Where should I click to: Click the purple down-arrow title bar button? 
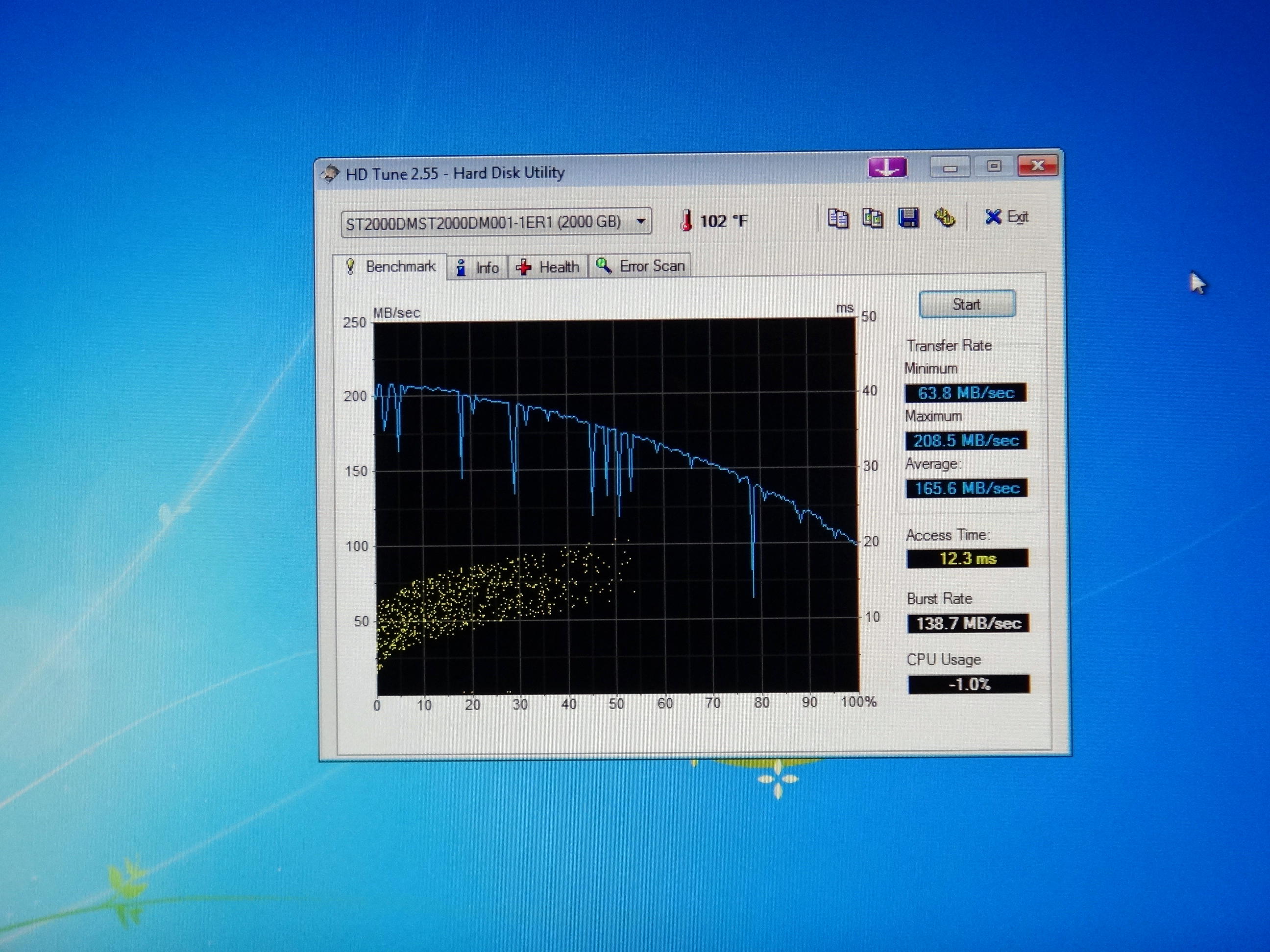(887, 167)
